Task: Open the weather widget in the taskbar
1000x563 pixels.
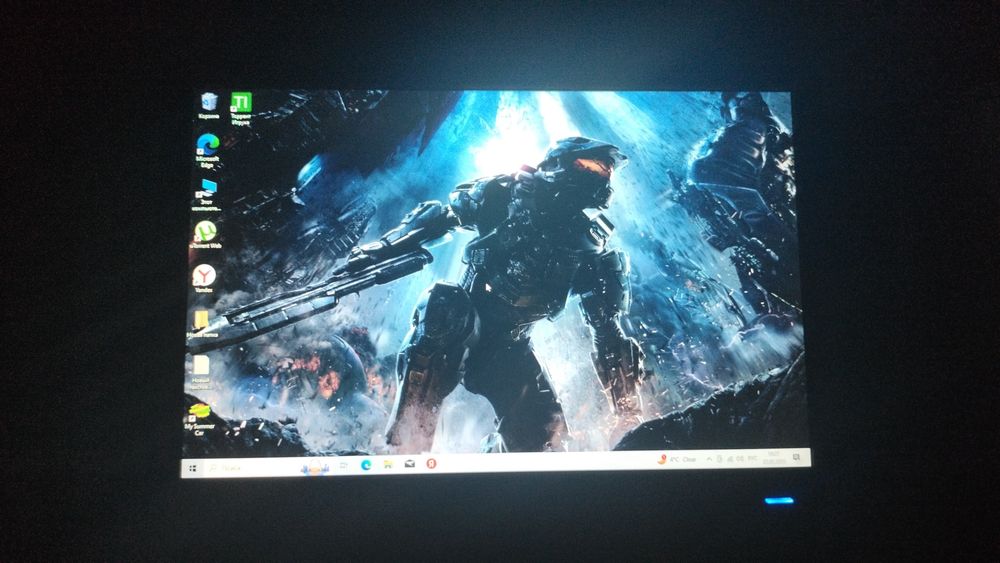Action: tap(677, 460)
